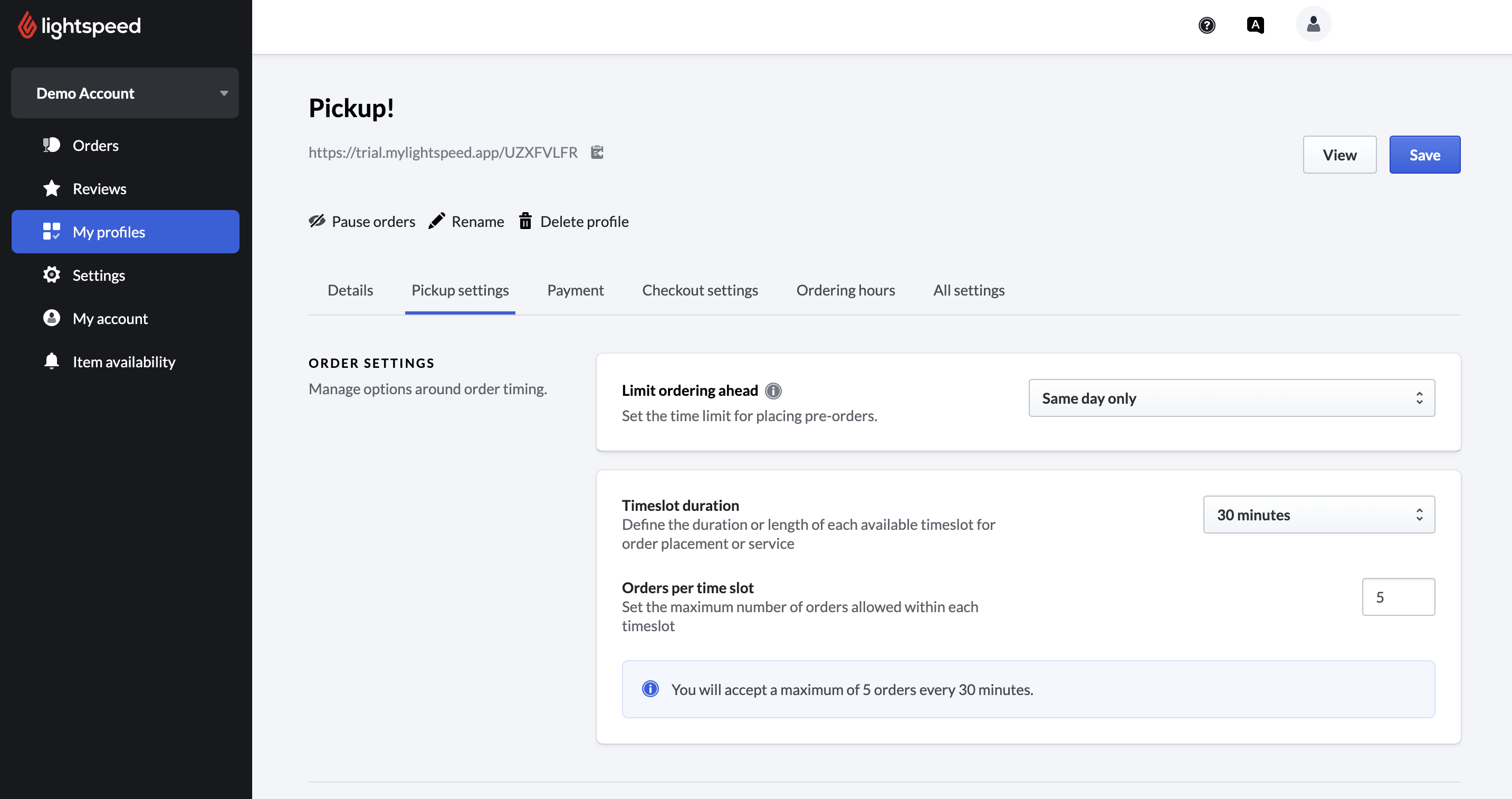Open the 30 minutes timeslot dropdown
1512x799 pixels.
(1318, 515)
